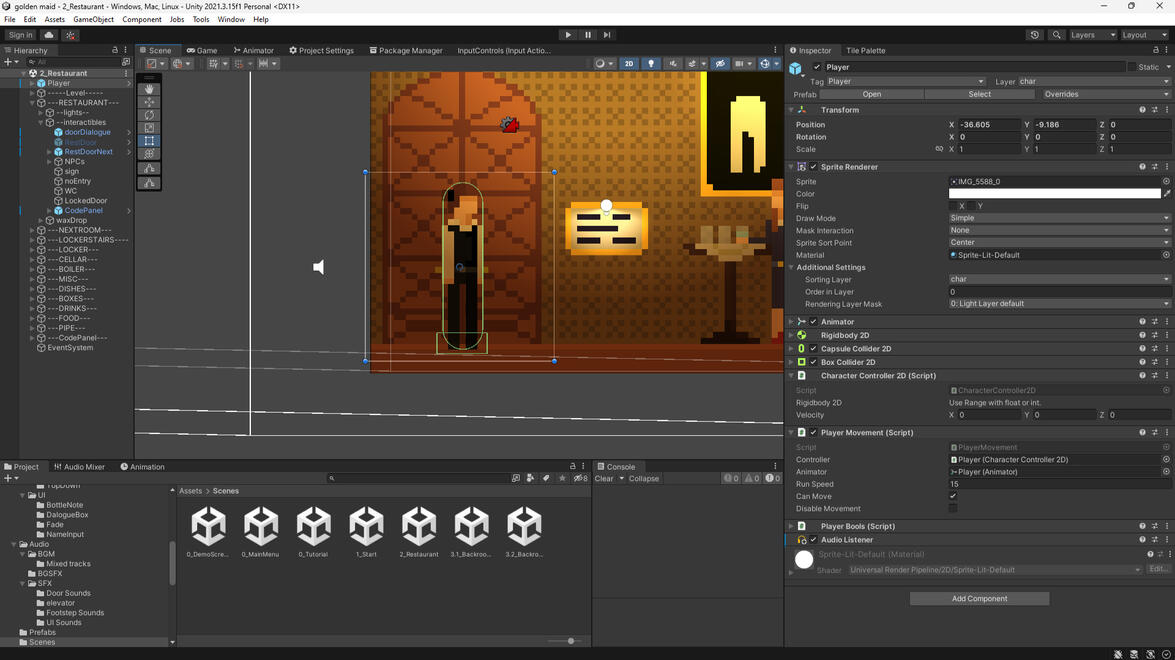Select the Rect tool in scene toolbar
Viewport: 1175px width, 660px height.
tap(149, 141)
